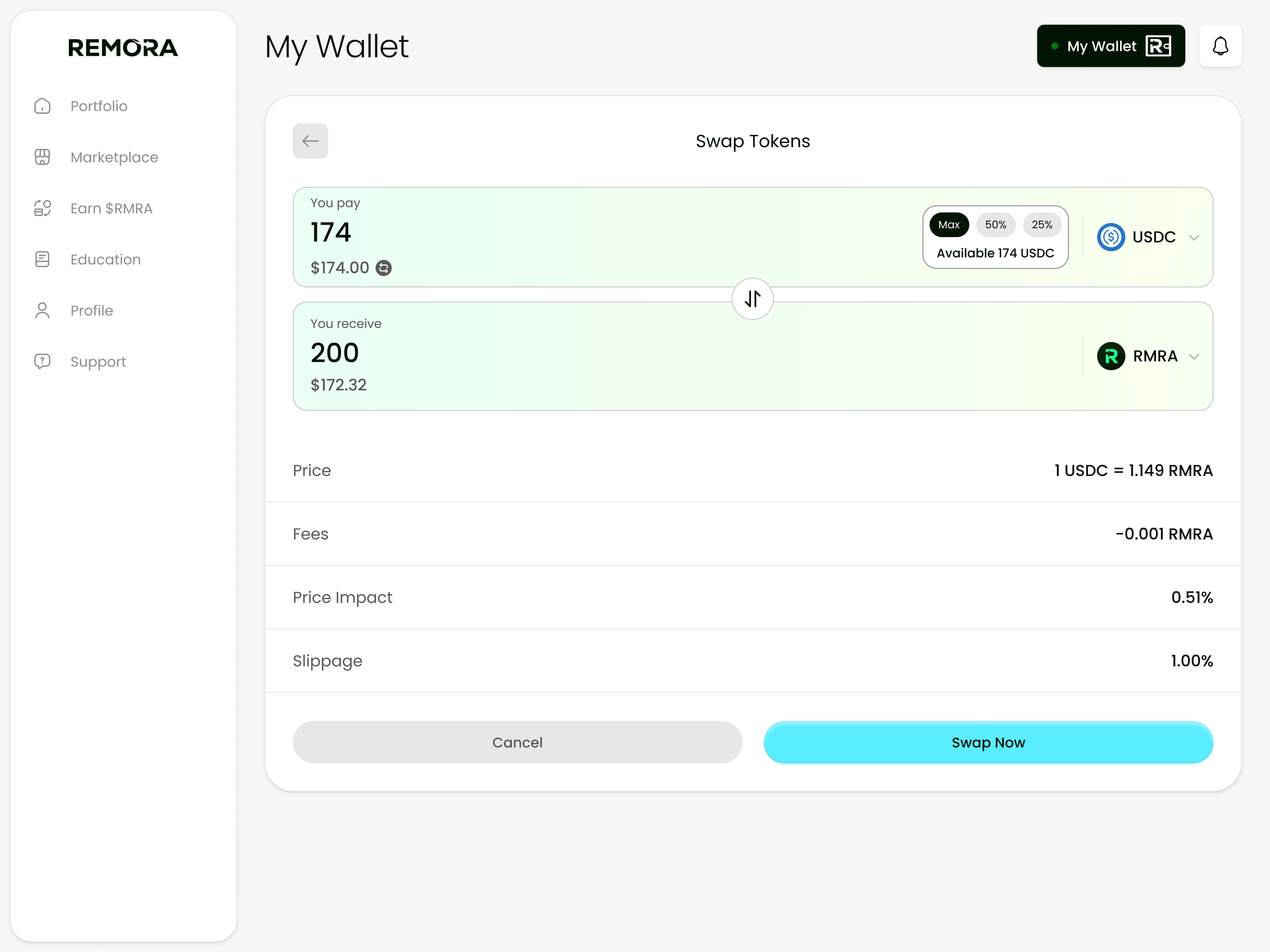The width and height of the screenshot is (1270, 952).
Task: Open Marketplace in the sidebar
Action: 114,157
